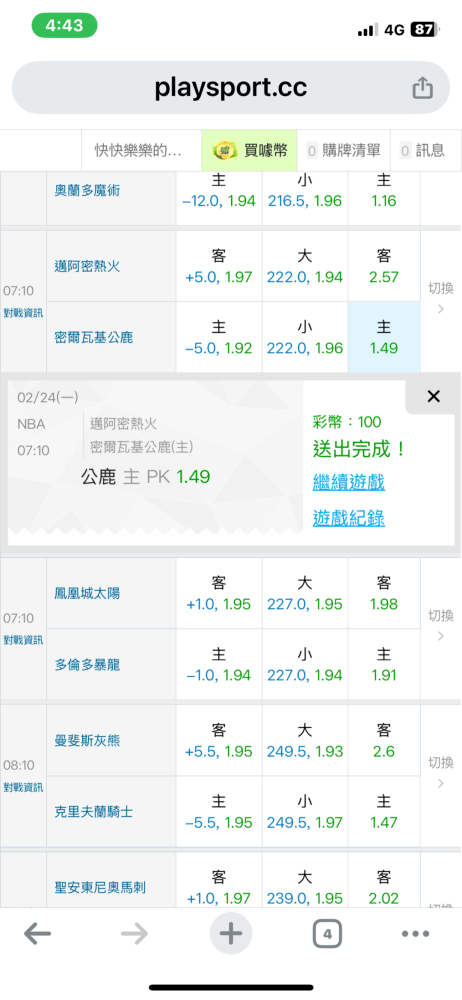The image size is (462, 1000).
Task: Select 鳳凰城太陽 客 +1.0, 1.95 spread
Action: click(x=219, y=593)
